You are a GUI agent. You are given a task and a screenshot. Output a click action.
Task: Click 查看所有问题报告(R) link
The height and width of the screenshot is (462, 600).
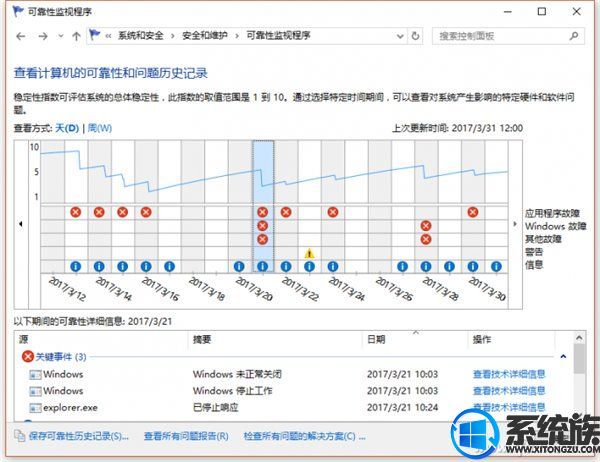[x=186, y=436]
